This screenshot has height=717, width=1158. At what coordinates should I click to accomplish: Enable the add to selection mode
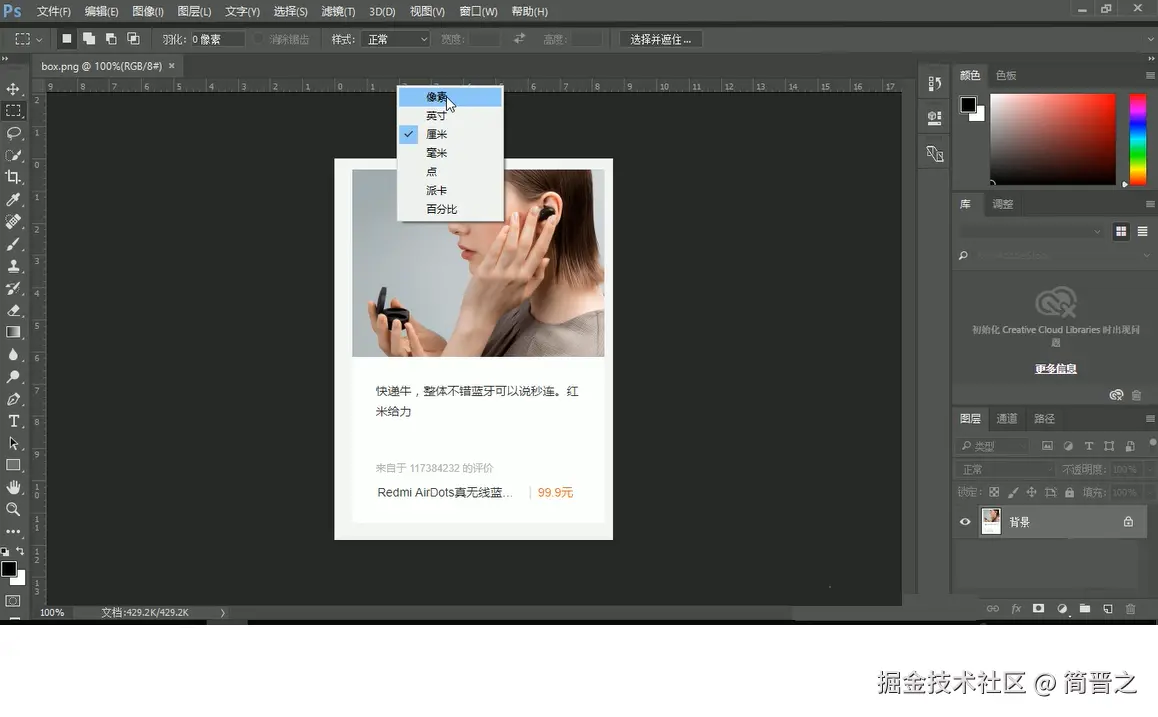pyautogui.click(x=89, y=39)
